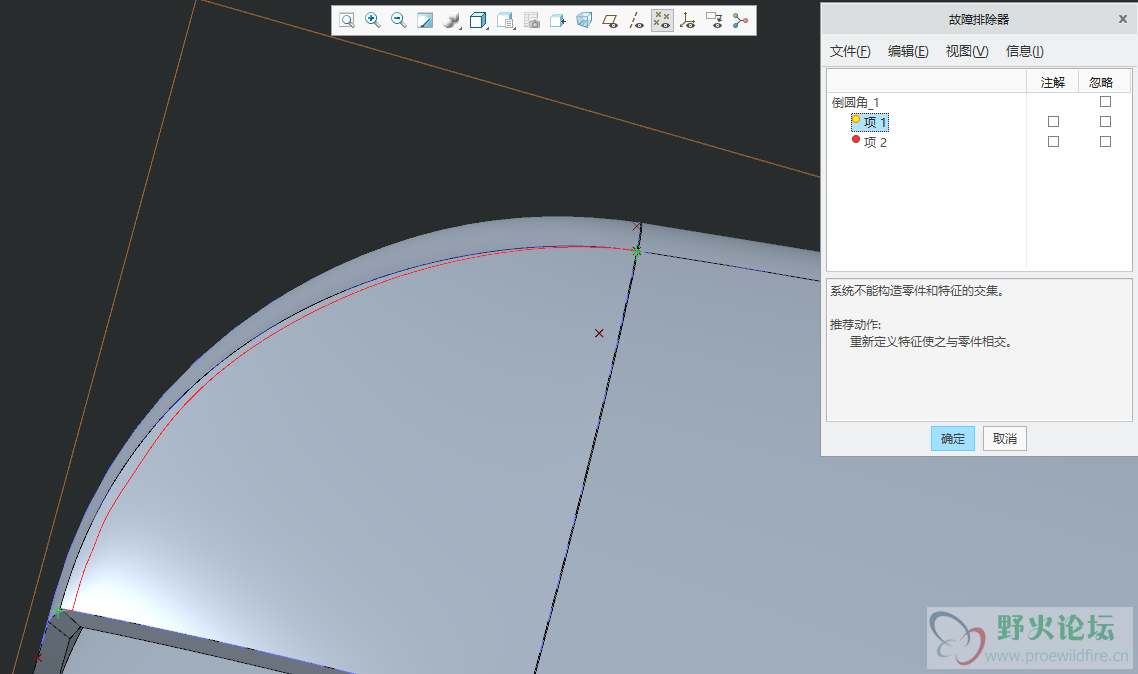Viewport: 1138px width, 674px height.
Task: Open the 信息(I) menu
Action: [1025, 52]
